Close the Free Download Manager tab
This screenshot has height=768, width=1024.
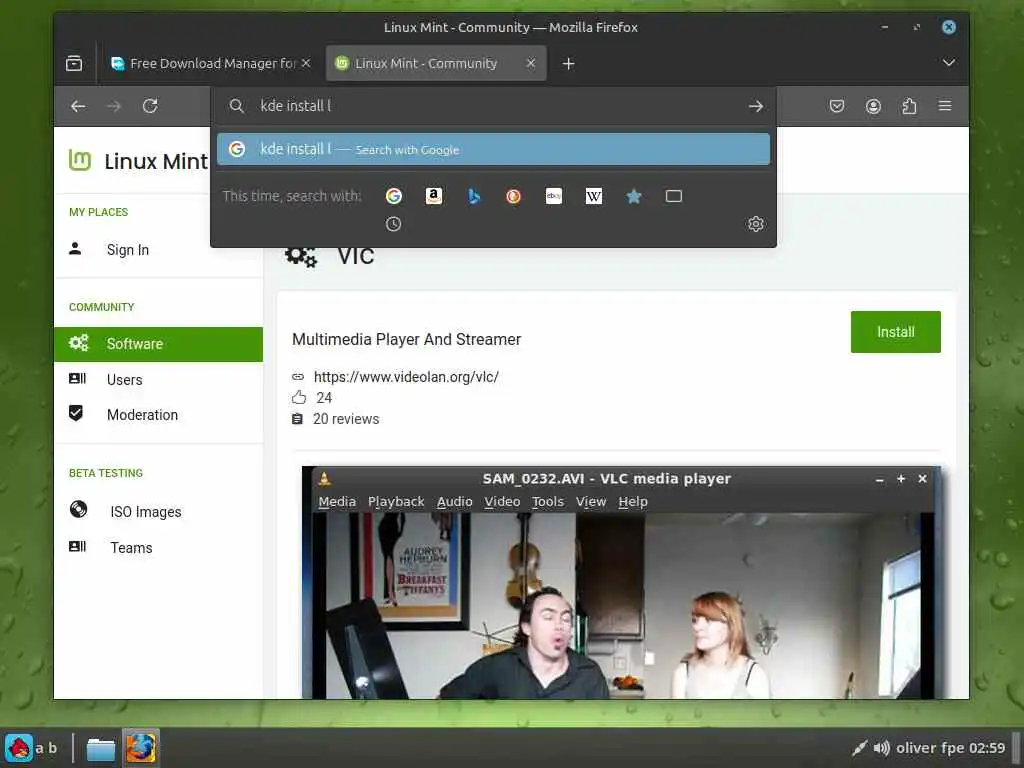(x=306, y=63)
